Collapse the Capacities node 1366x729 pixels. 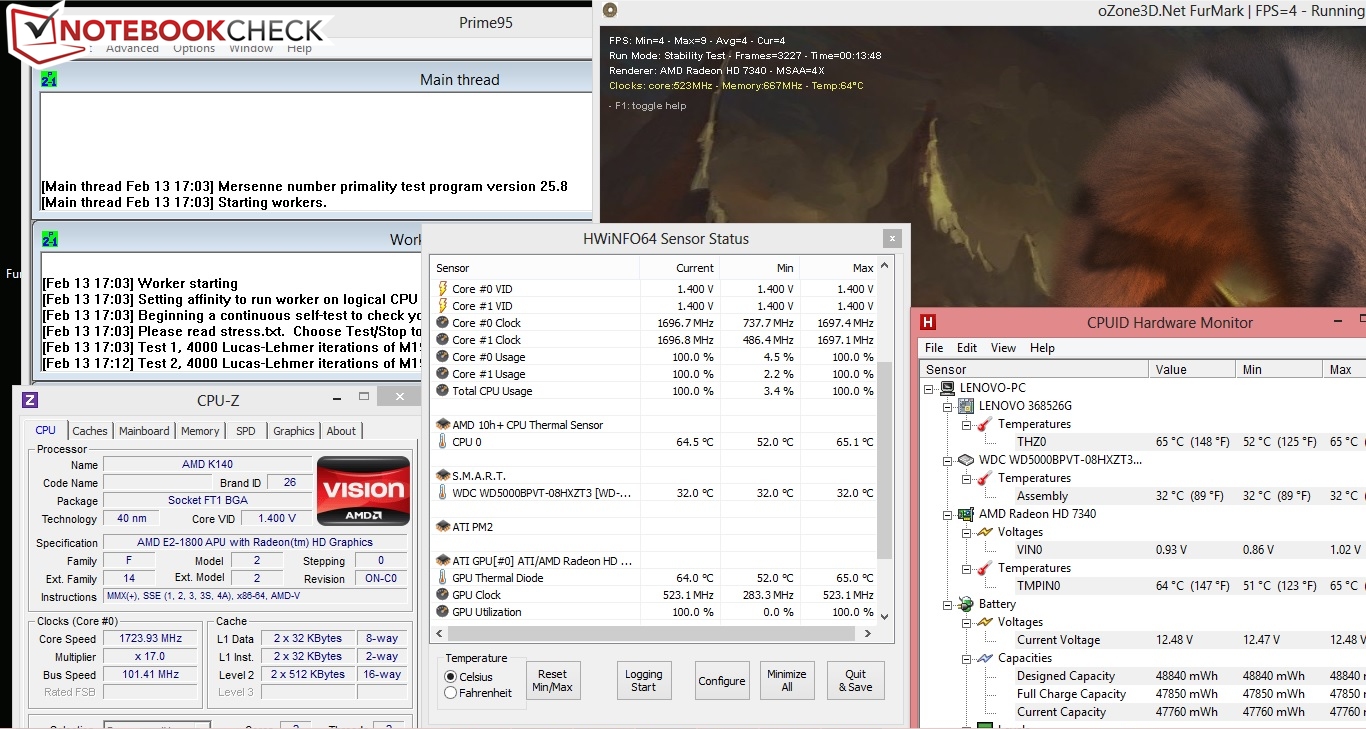[x=967, y=658]
